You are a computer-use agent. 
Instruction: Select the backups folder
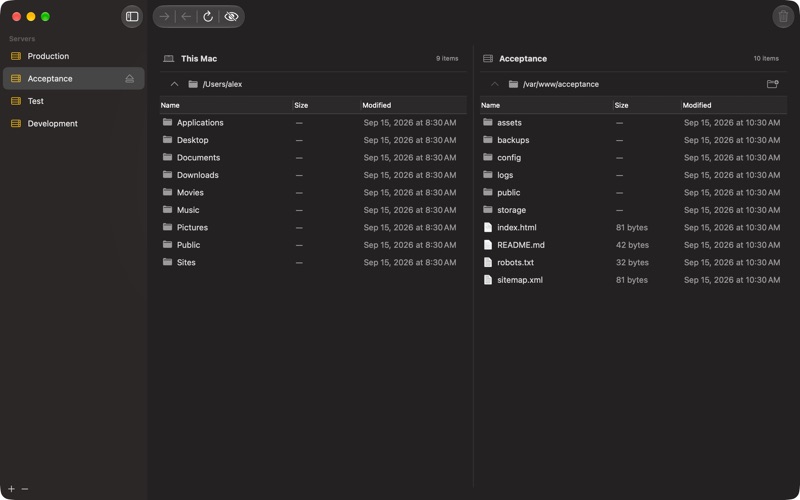[633, 140]
